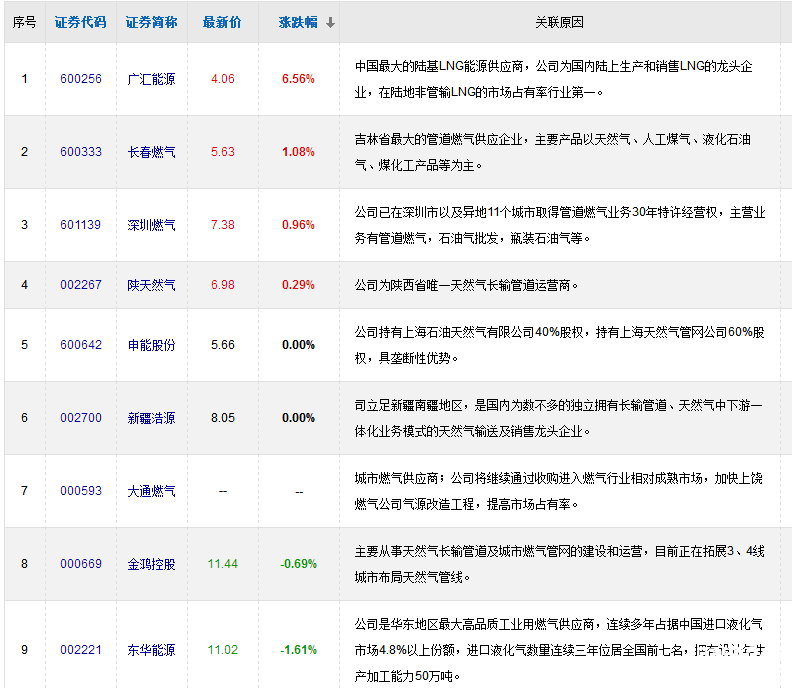Click row number 1
792x688 pixels.
24,79
